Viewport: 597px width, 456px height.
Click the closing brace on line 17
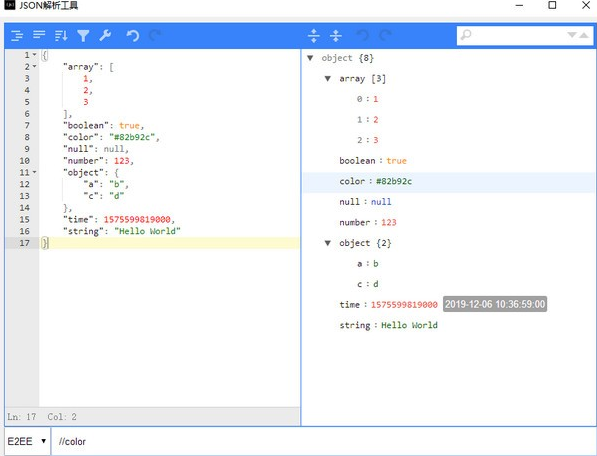pos(45,243)
